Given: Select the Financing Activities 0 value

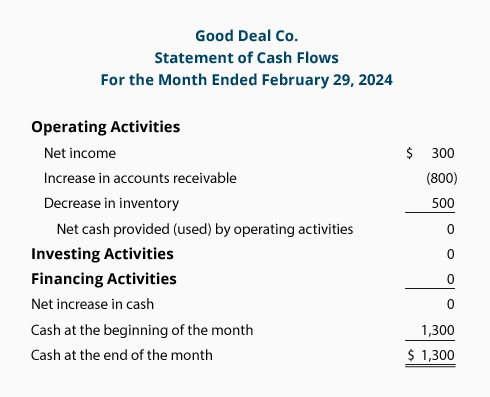Looking at the screenshot, I should pos(450,279).
